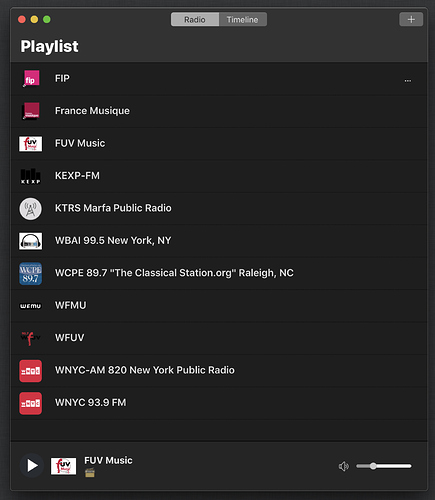Select the KEXP-FM station logo

[x=30, y=176]
